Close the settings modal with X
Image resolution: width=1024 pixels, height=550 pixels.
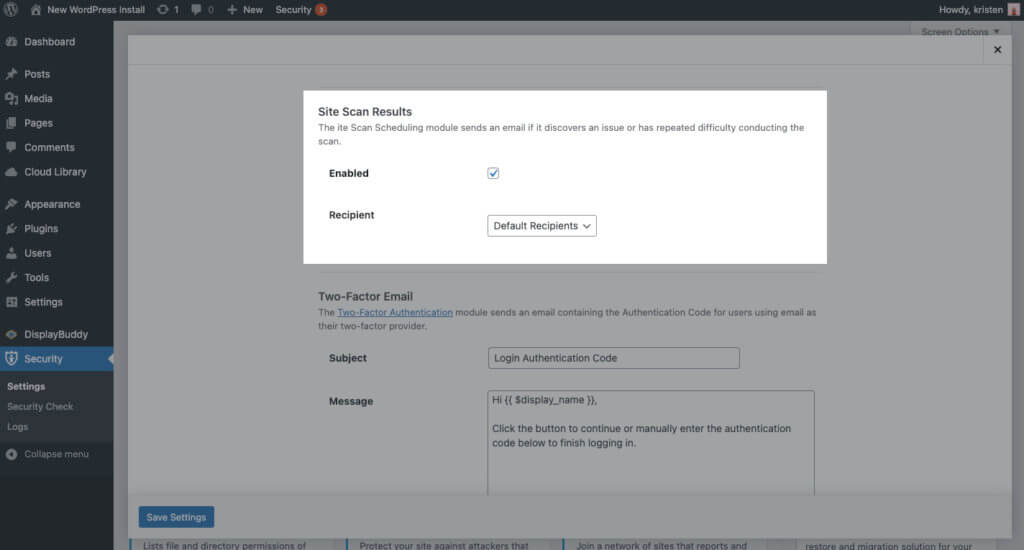(996, 49)
